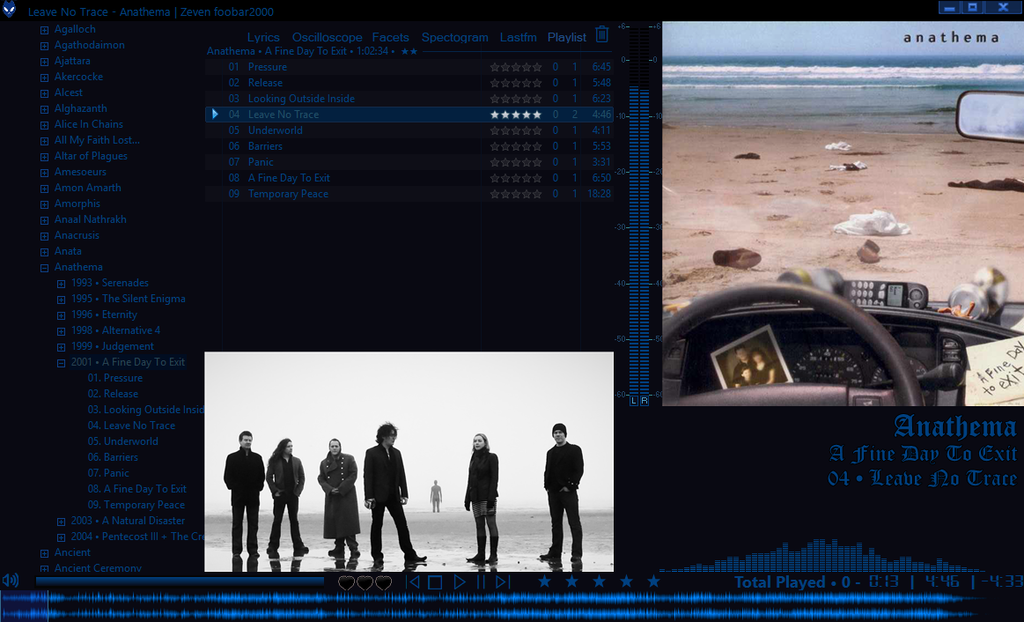The image size is (1024, 622).
Task: Click the star rating for Panic row
Action: click(516, 162)
